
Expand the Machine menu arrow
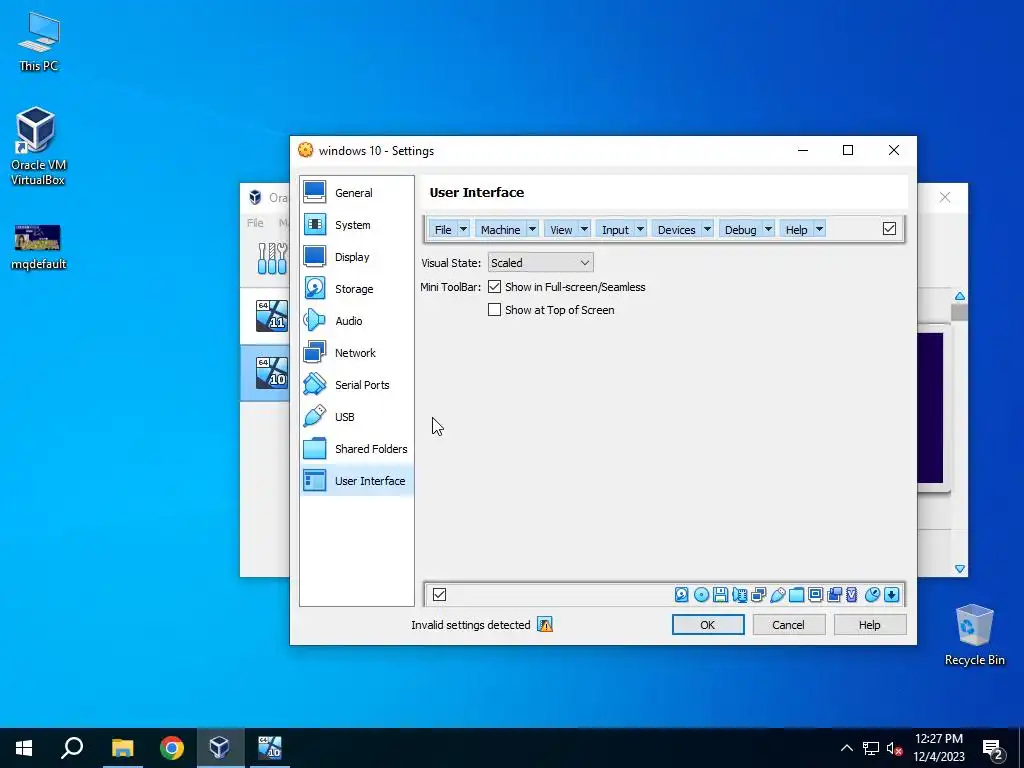tap(532, 229)
